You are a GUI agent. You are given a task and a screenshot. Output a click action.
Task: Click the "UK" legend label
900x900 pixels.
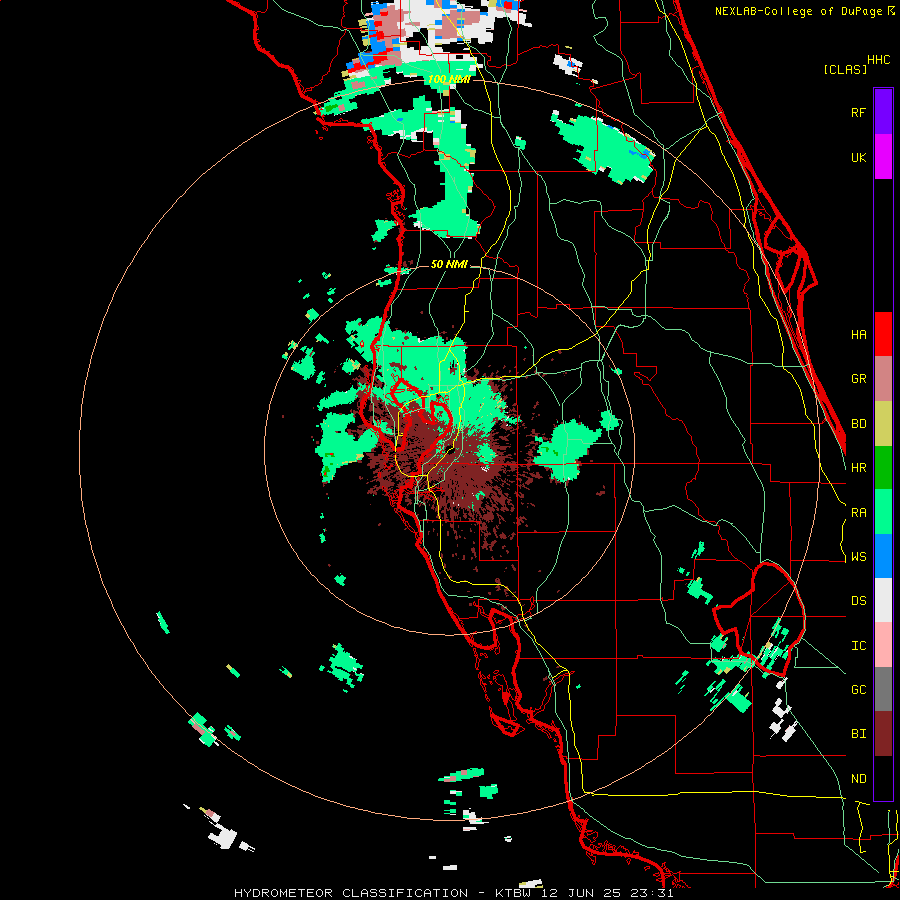858,157
